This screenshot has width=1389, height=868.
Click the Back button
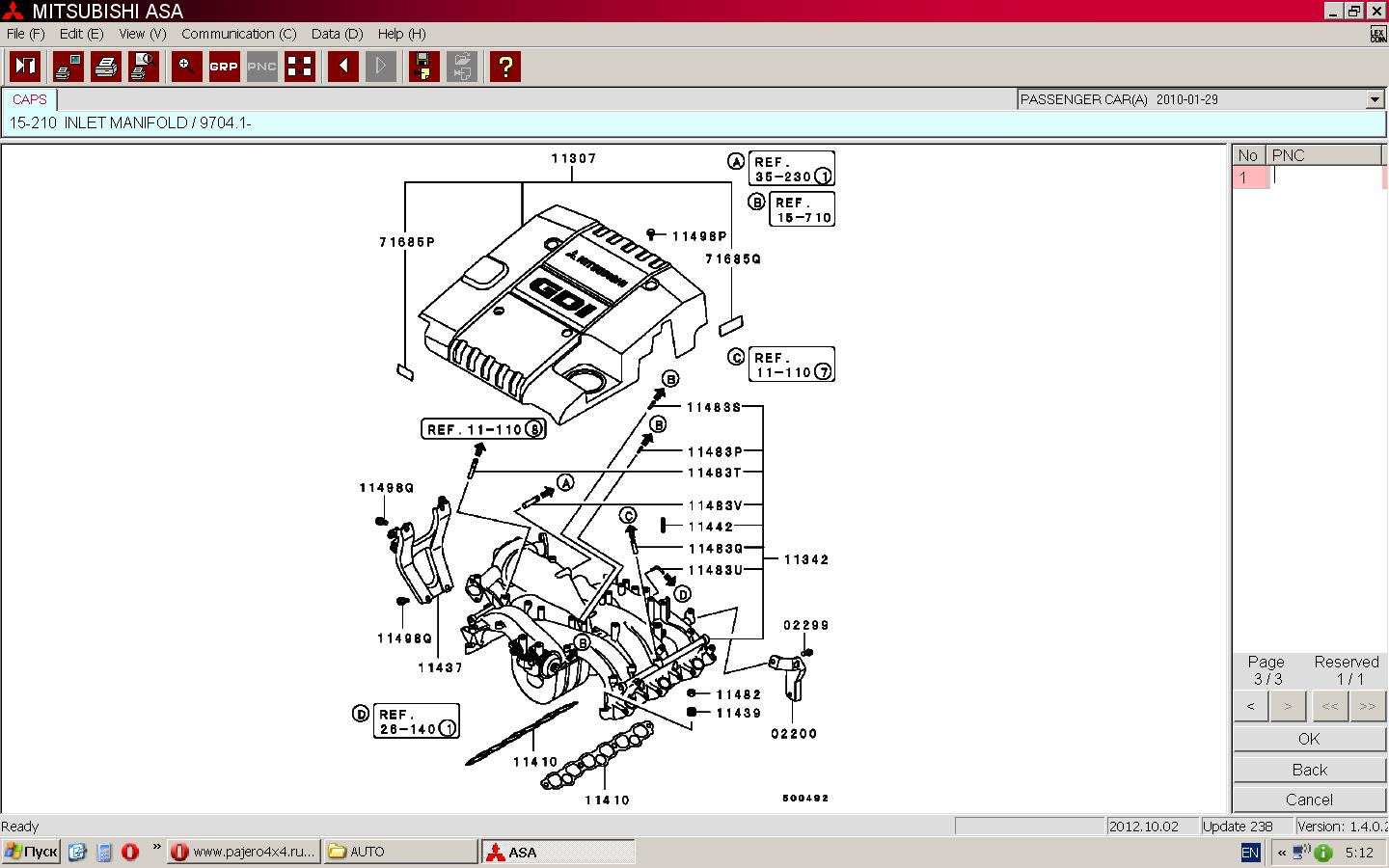click(1309, 770)
